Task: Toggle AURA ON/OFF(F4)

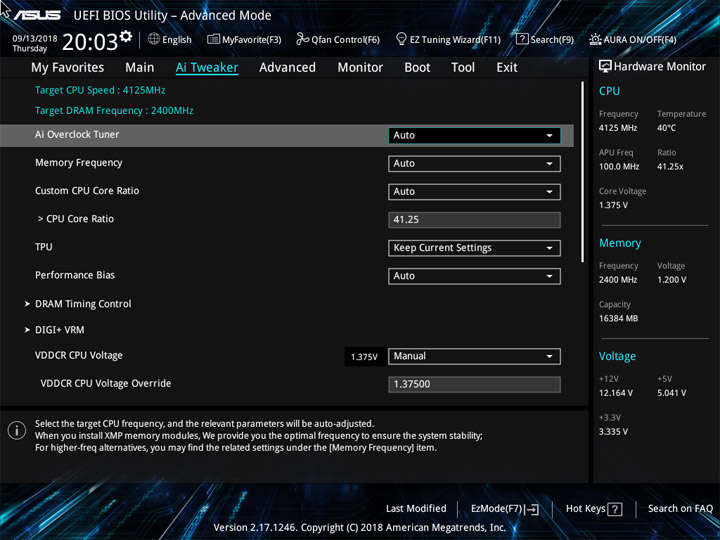Action: [x=633, y=39]
